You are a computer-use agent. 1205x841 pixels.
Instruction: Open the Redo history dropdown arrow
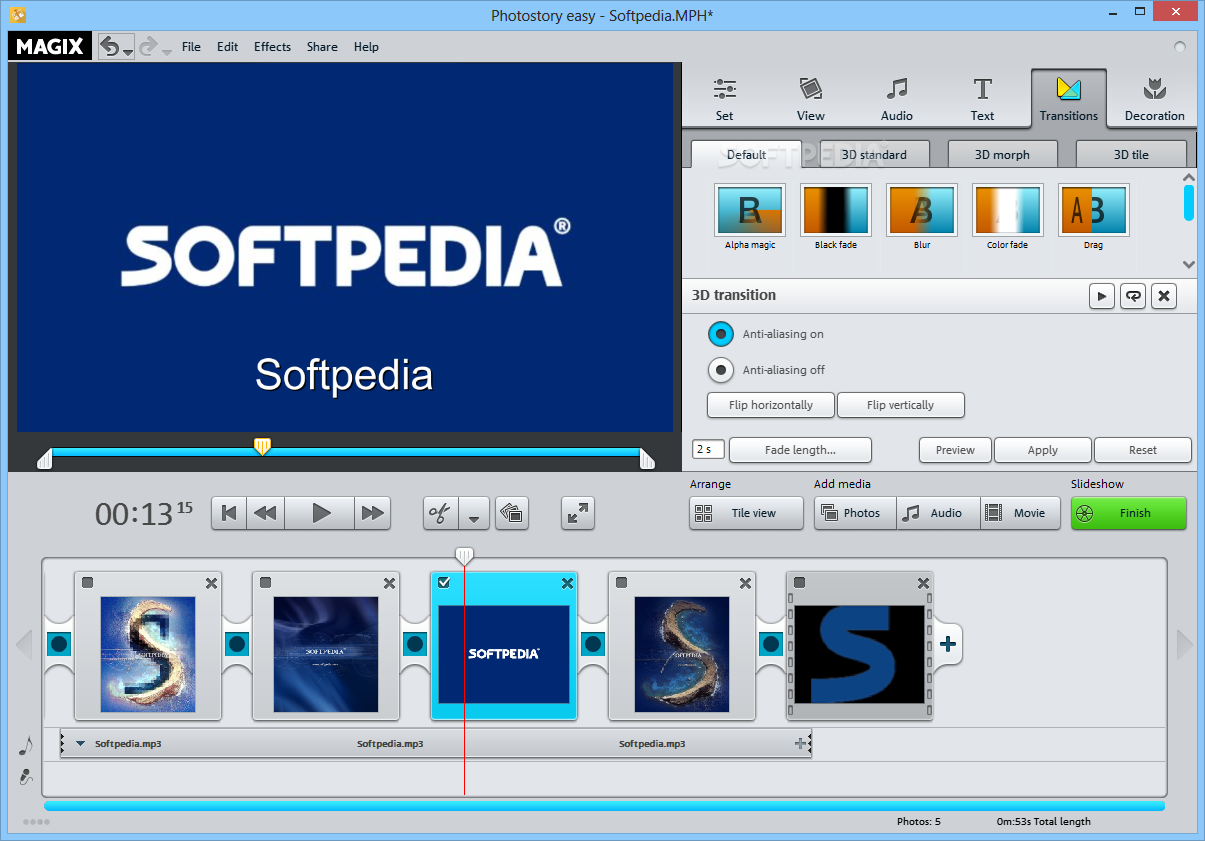click(x=166, y=51)
